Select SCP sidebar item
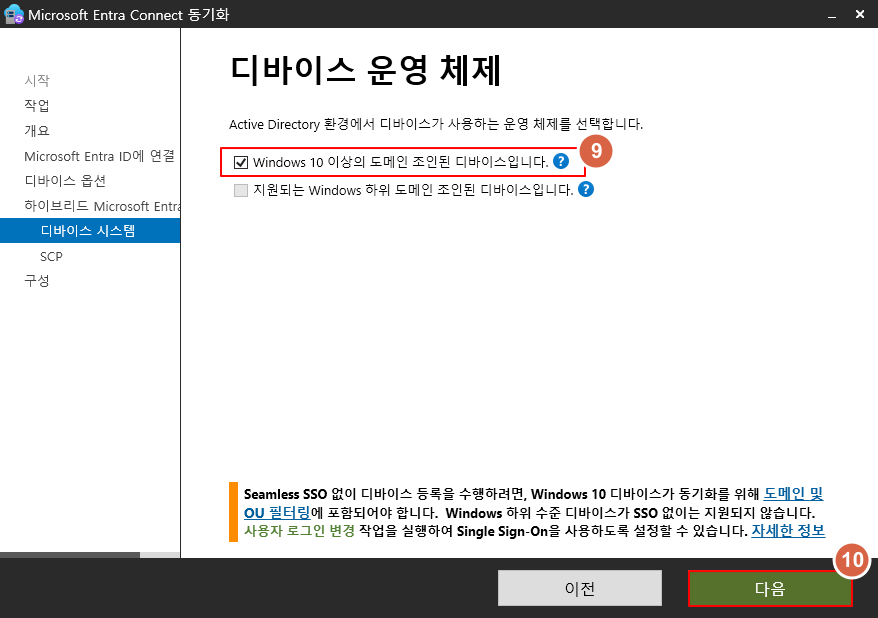The height and width of the screenshot is (618, 878). click(52, 256)
